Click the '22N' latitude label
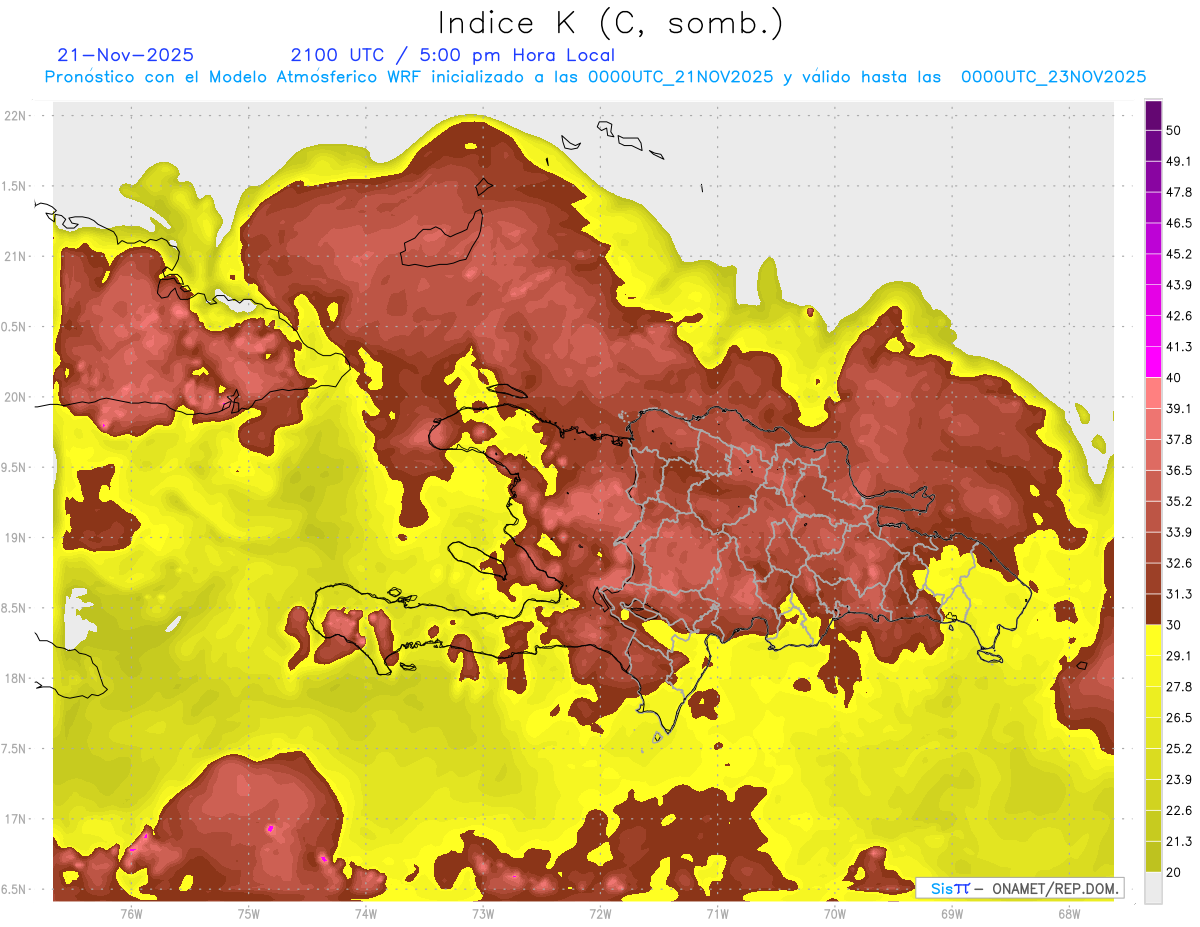 (x=14, y=116)
